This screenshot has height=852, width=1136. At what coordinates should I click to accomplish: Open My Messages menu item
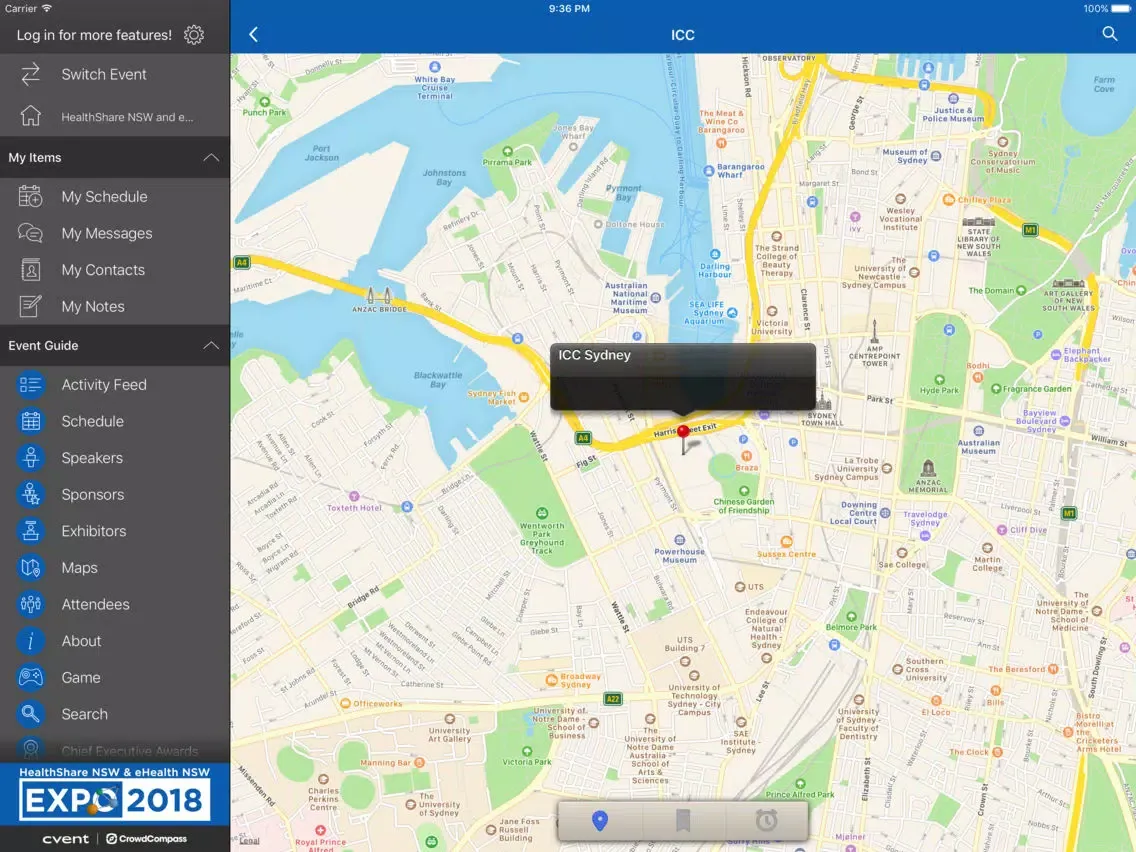(x=115, y=233)
